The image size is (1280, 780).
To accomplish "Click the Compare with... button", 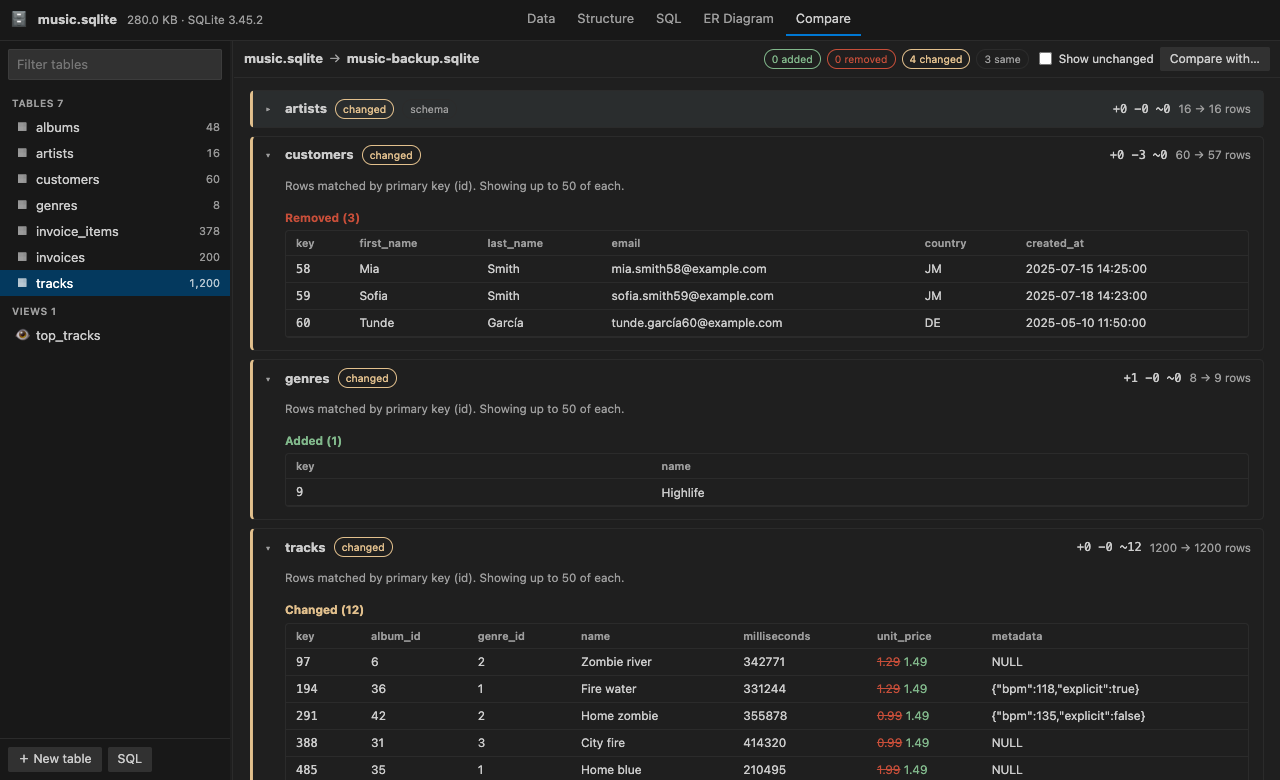I will (1214, 59).
